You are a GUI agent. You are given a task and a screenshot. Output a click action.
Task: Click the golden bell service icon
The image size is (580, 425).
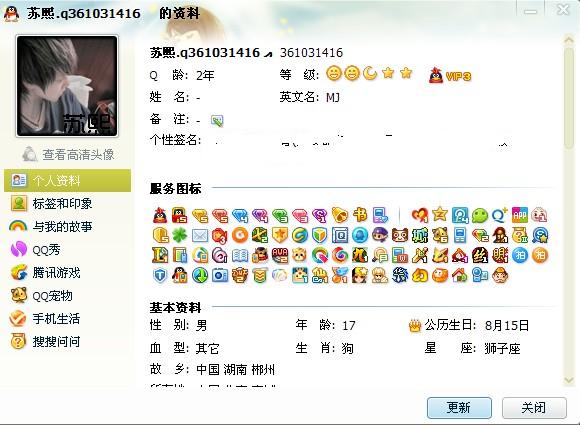pos(340,215)
